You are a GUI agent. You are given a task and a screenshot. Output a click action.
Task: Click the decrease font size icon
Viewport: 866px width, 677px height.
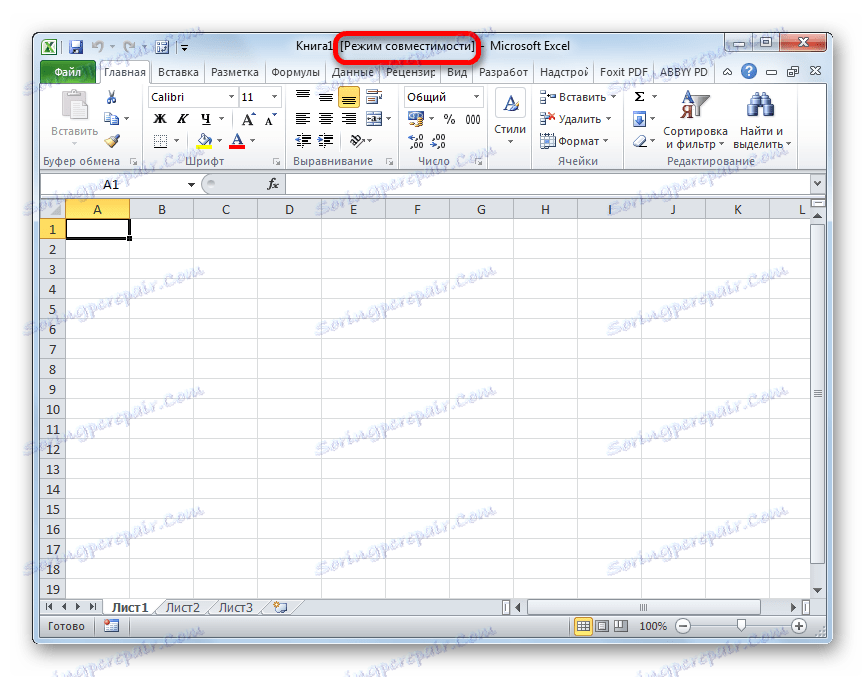coord(271,119)
